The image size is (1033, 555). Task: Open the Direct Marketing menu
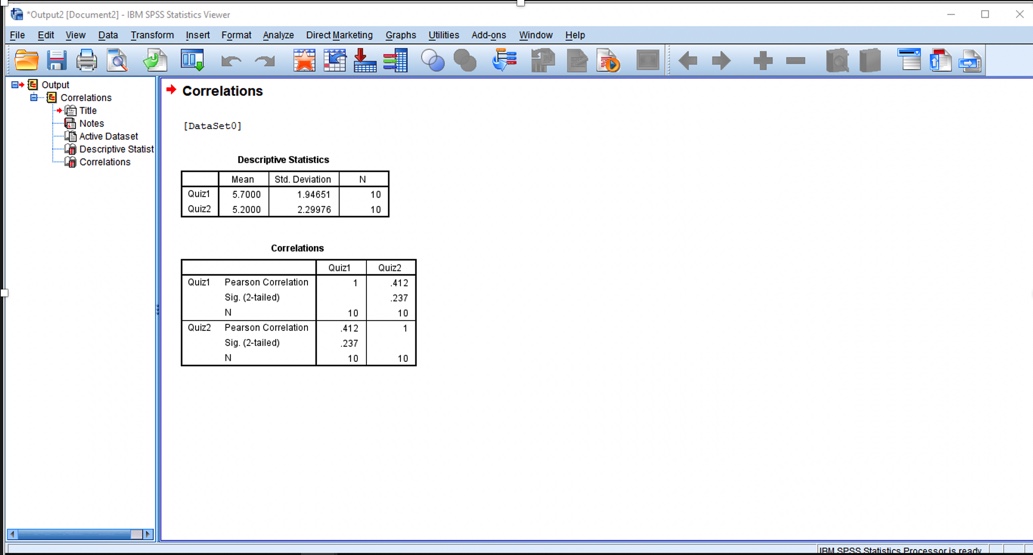339,35
